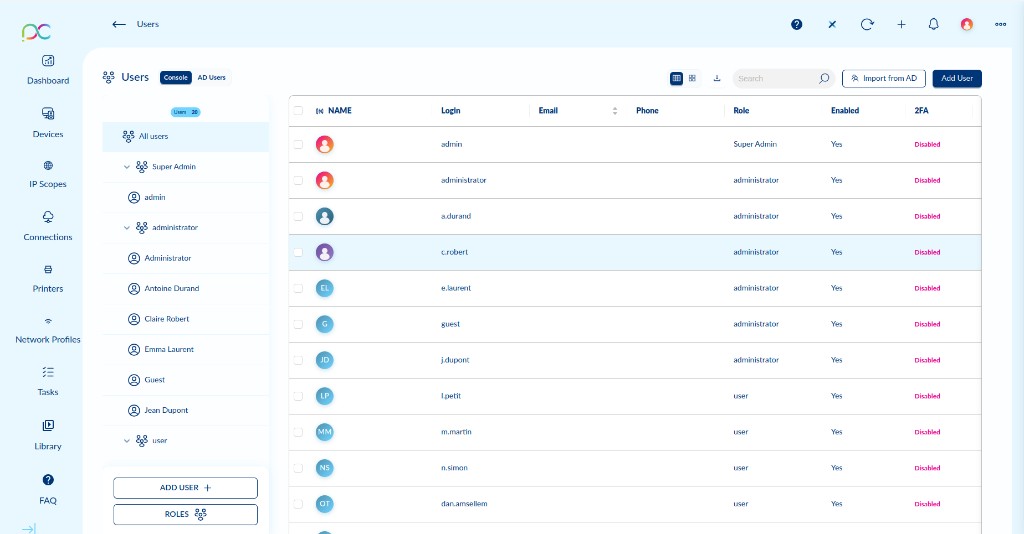Check the box for a.durand row
The image size is (1024, 534).
pyautogui.click(x=298, y=216)
